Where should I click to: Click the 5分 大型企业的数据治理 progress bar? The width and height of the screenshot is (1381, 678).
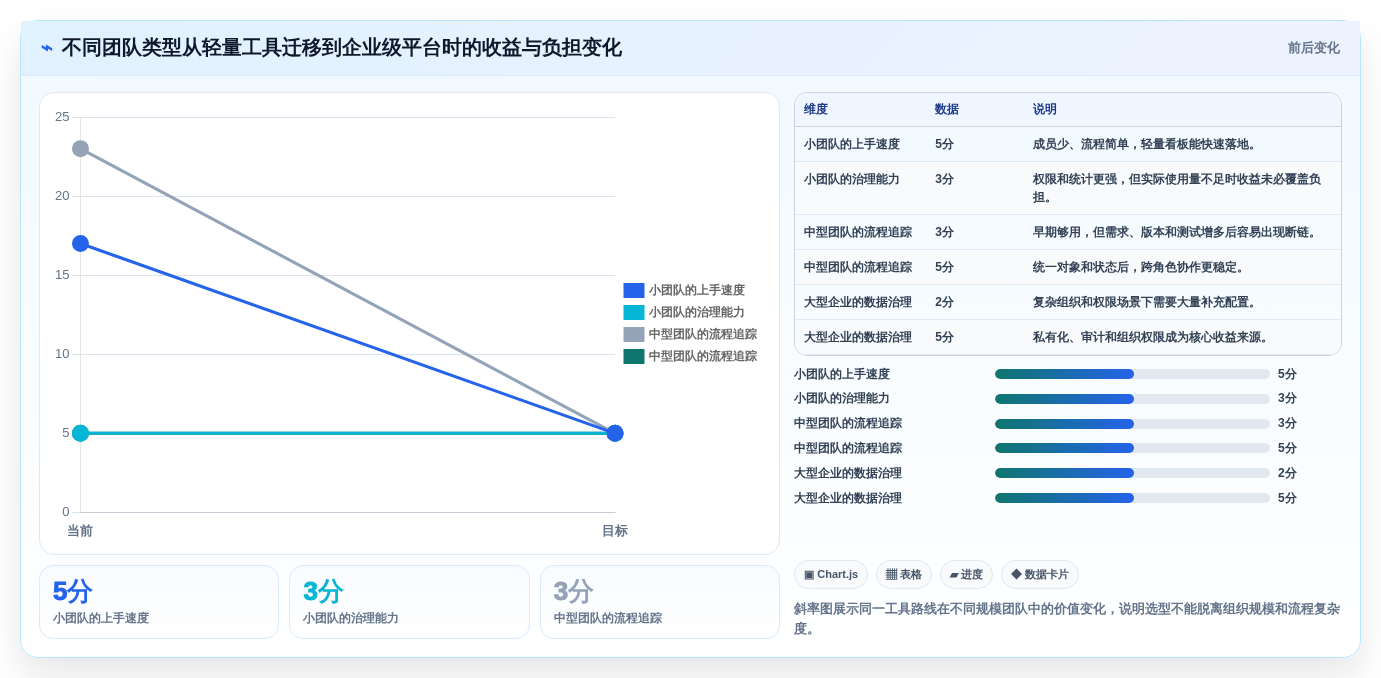(x=1132, y=498)
